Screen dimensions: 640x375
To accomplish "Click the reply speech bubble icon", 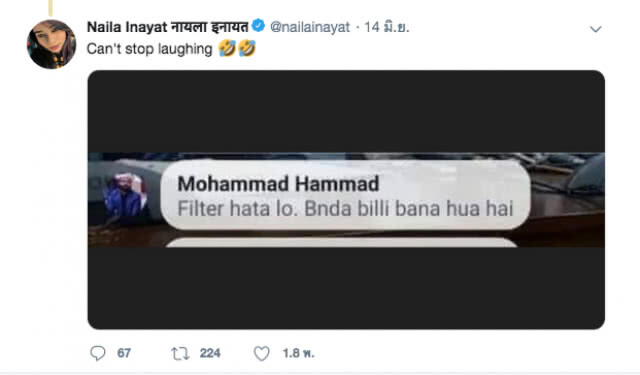I will (x=98, y=353).
